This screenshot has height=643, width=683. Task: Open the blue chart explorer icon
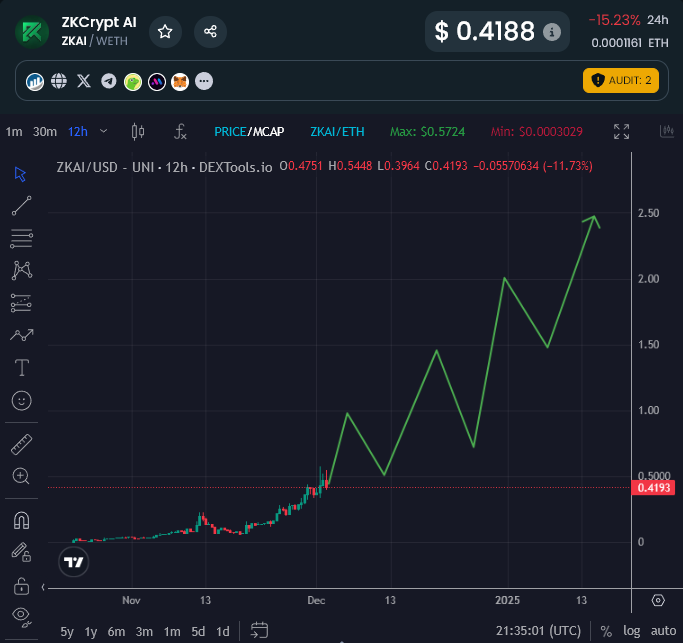coord(35,81)
